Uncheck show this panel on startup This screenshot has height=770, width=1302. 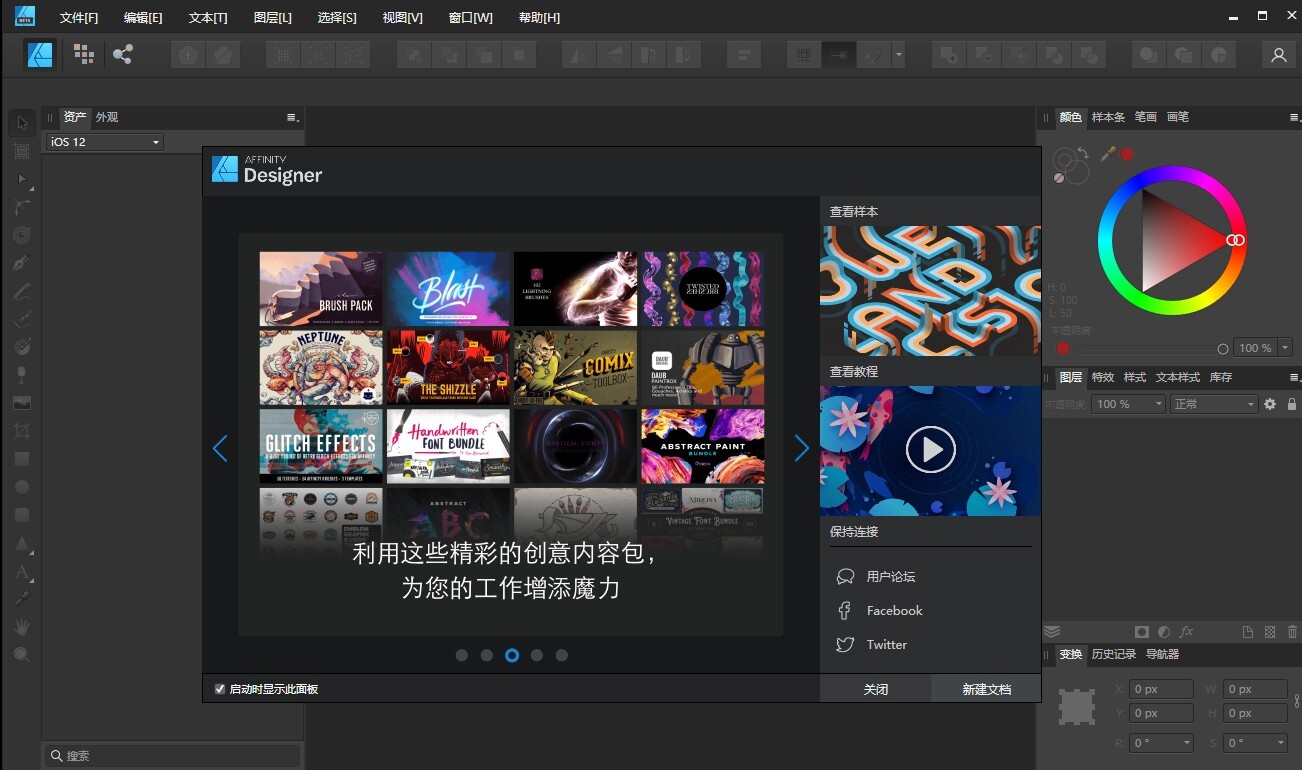tap(220, 689)
